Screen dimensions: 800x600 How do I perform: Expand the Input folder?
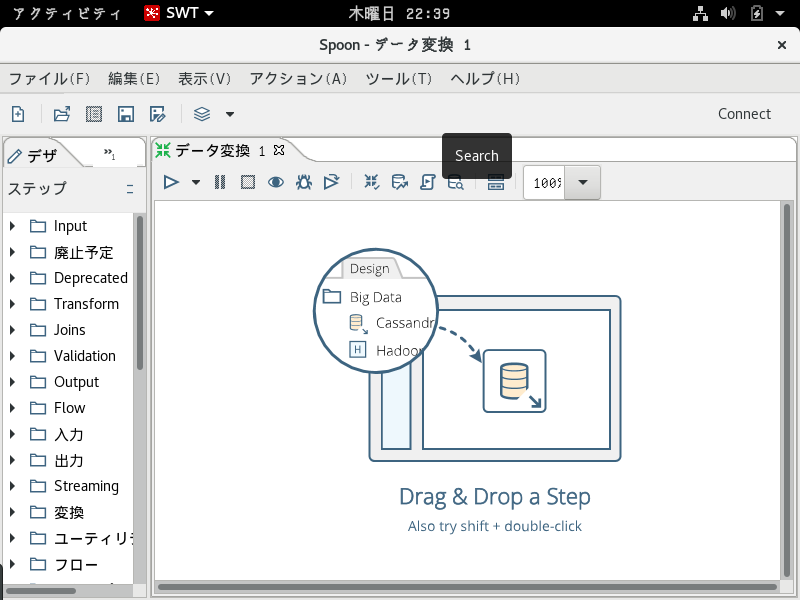coord(13,226)
